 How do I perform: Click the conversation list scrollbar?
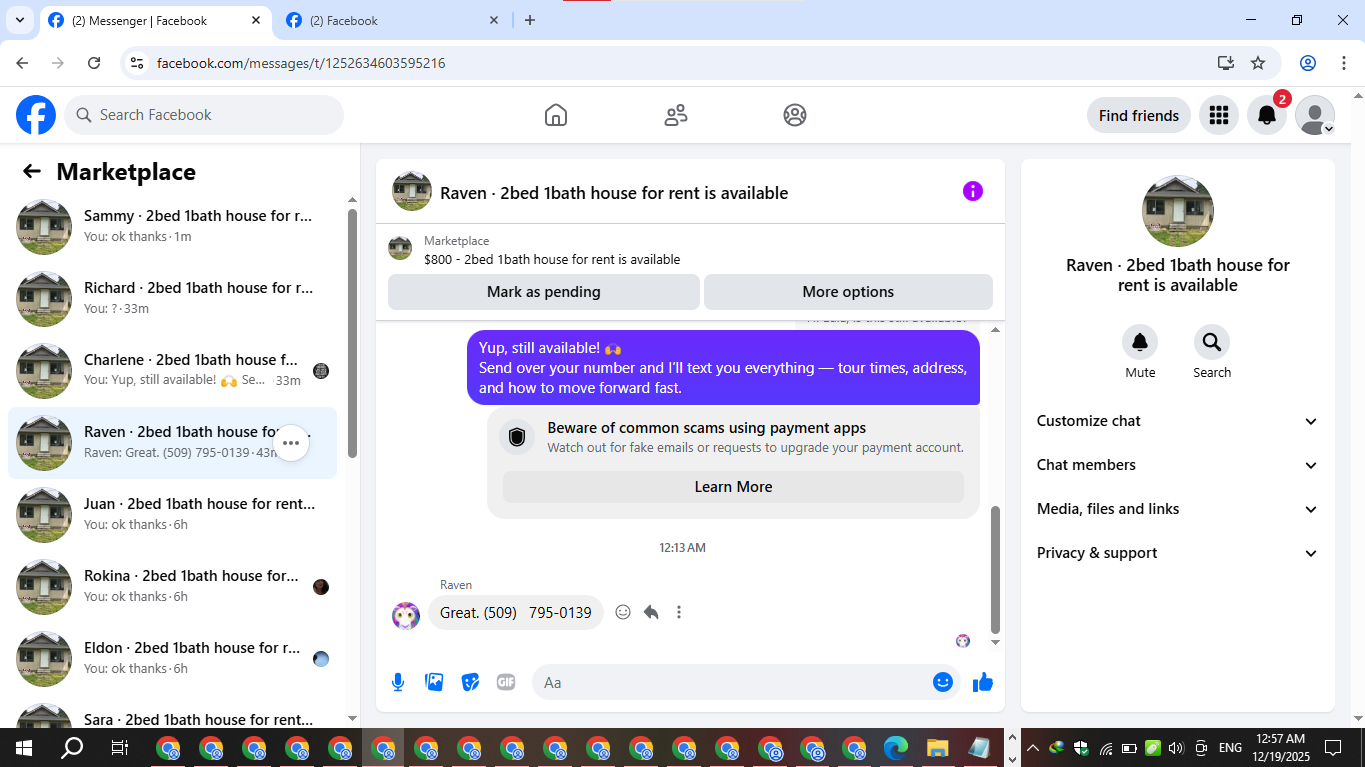point(352,332)
